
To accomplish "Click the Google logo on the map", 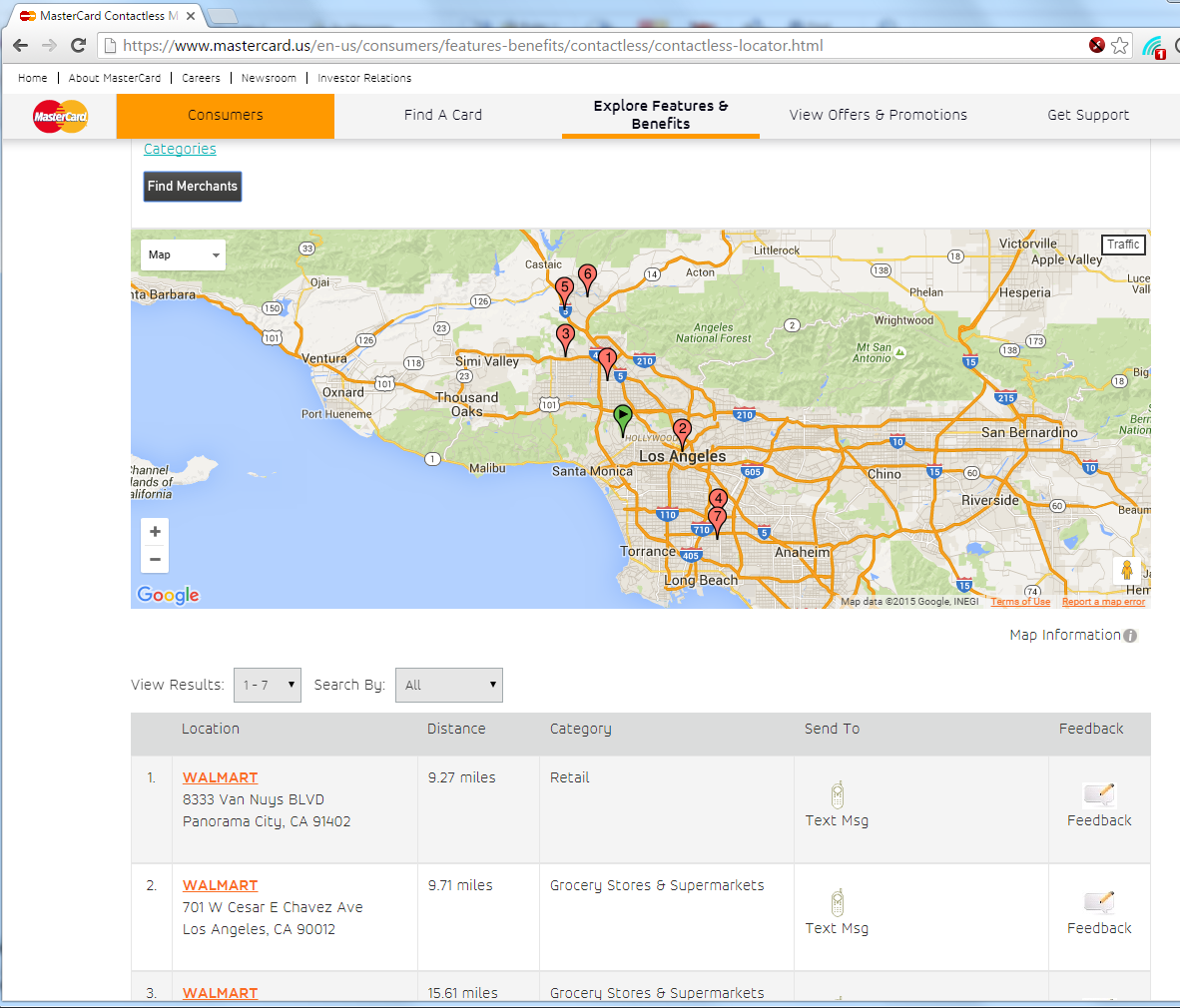I will (x=168, y=595).
